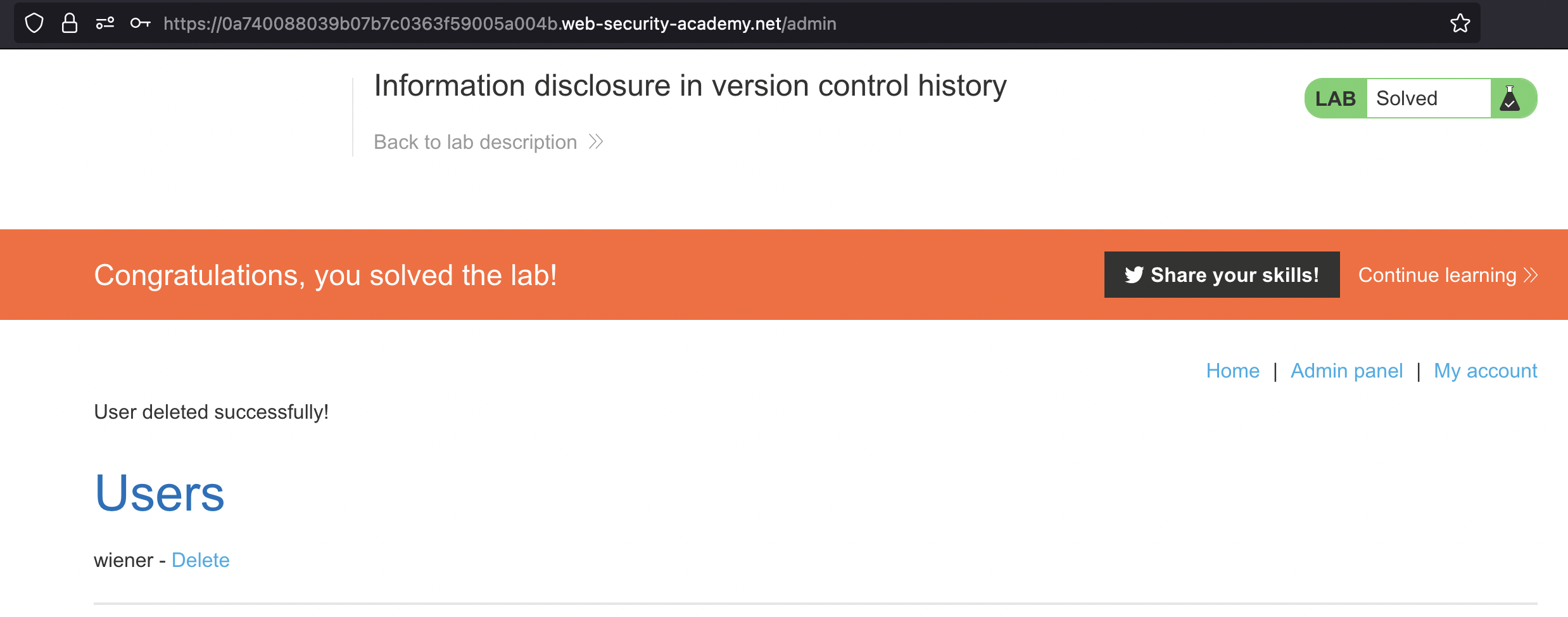Click the Solved lab status text

(1407, 99)
